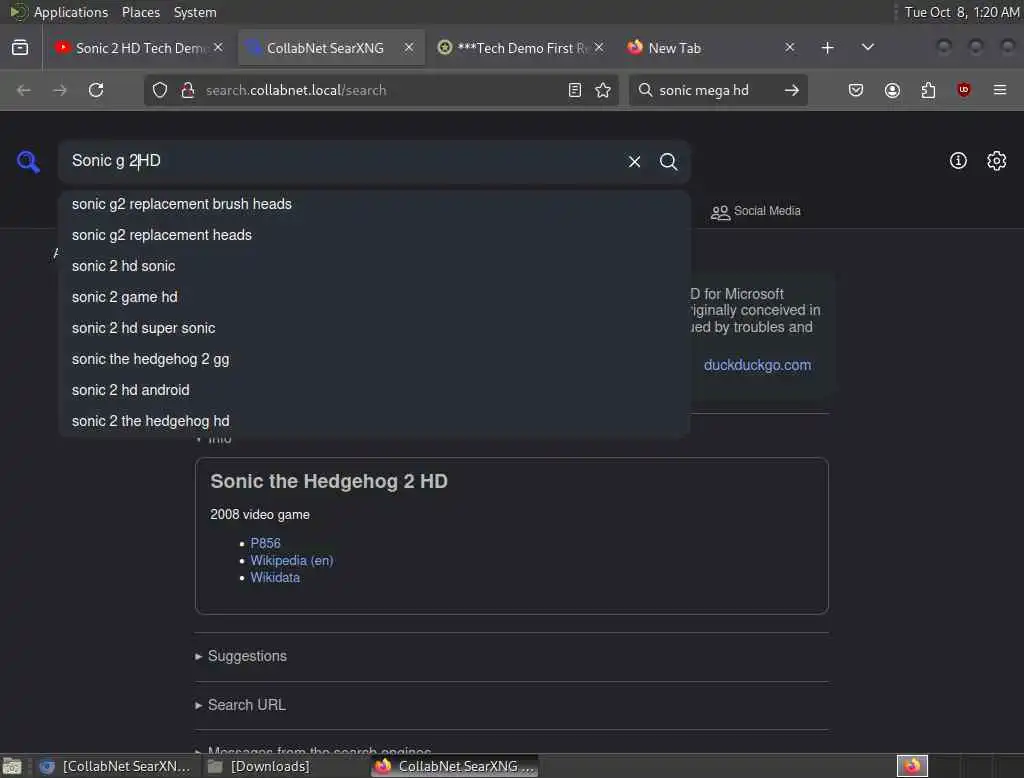Image resolution: width=1024 pixels, height=778 pixels.
Task: Bookmark this page with the star
Action: point(603,90)
